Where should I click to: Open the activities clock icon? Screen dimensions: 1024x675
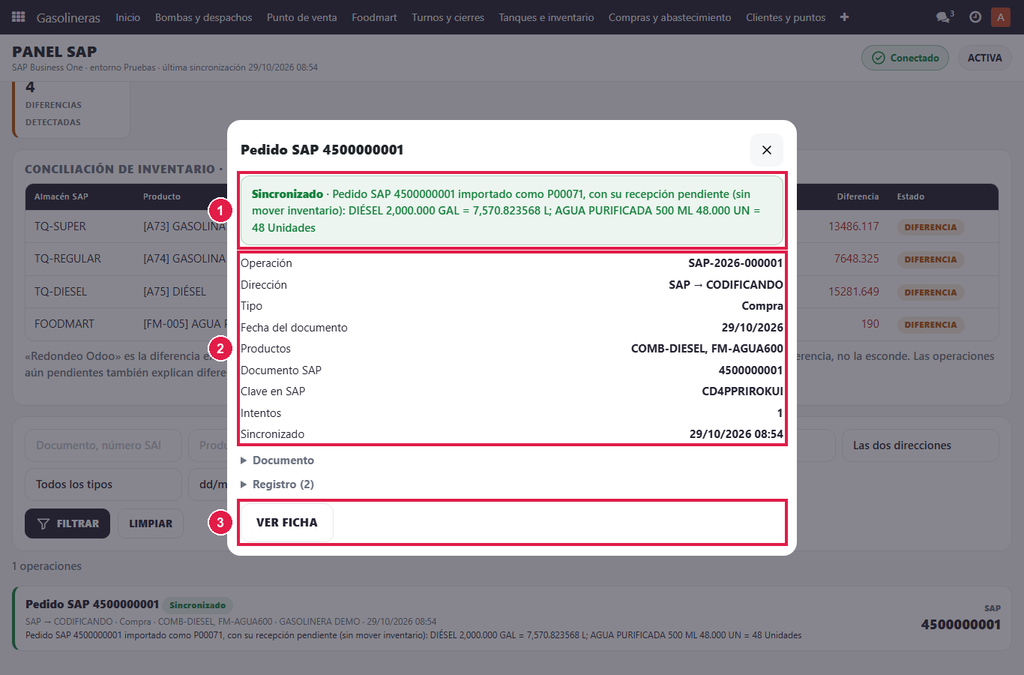tap(975, 17)
